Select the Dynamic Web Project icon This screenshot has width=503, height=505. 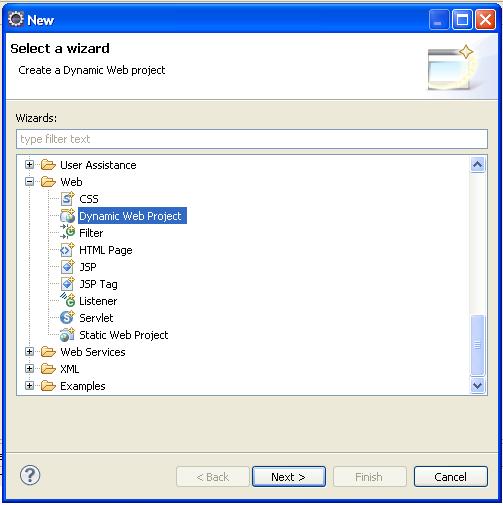point(67,216)
